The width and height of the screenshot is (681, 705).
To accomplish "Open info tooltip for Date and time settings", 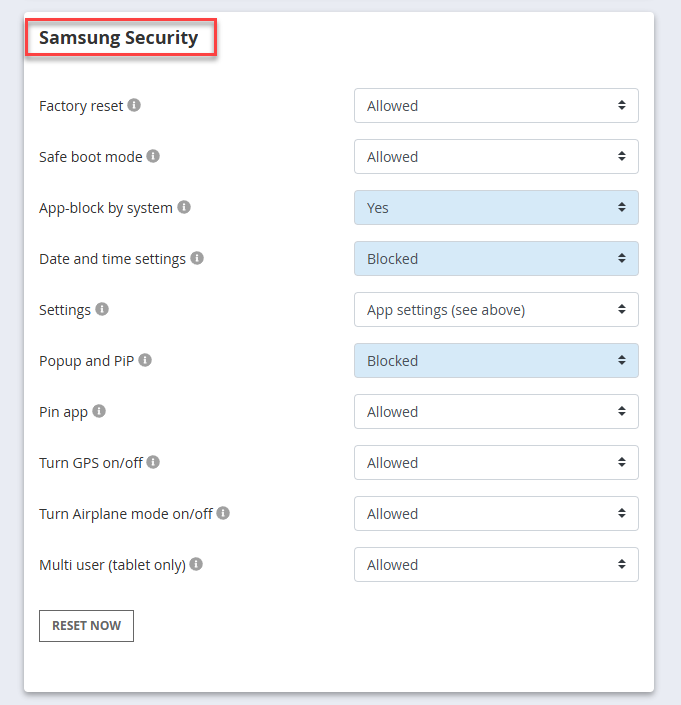I will pyautogui.click(x=197, y=258).
